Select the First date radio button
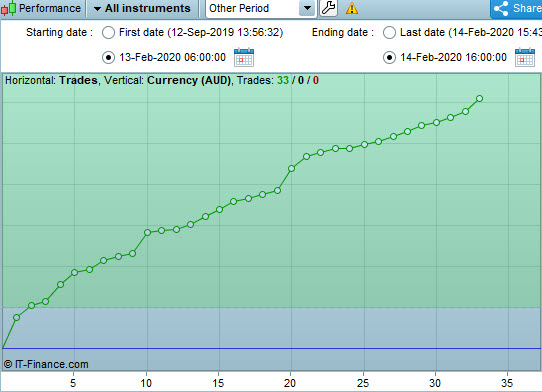542x392 pixels. tap(108, 32)
